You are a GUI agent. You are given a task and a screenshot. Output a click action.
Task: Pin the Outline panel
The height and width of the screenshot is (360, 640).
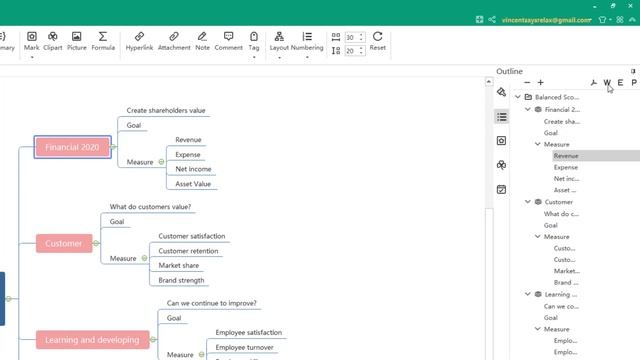pyautogui.click(x=633, y=71)
